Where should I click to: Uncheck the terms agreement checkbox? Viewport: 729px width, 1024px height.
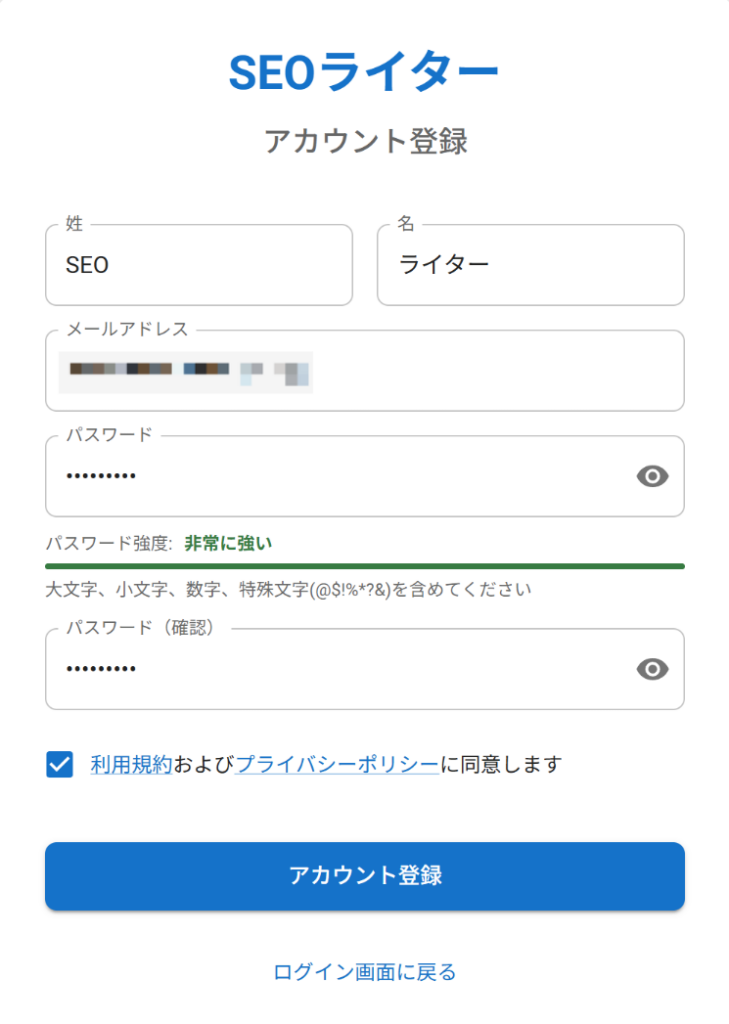(x=60, y=765)
